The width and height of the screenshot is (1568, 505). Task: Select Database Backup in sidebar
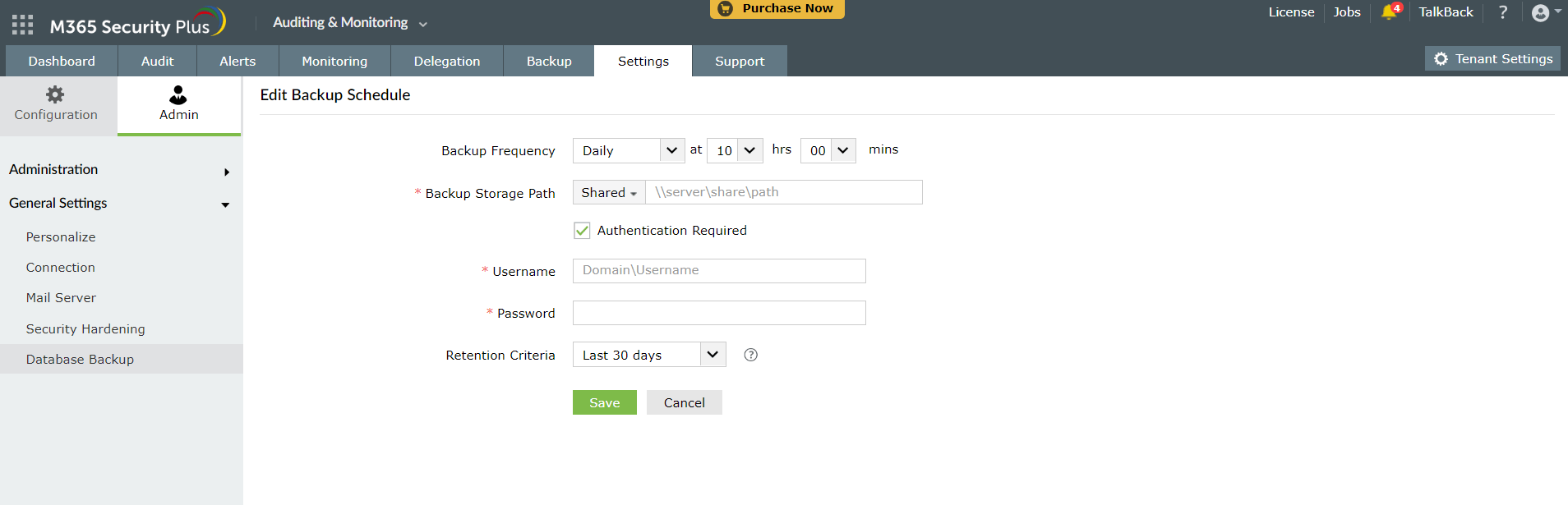pos(122,360)
